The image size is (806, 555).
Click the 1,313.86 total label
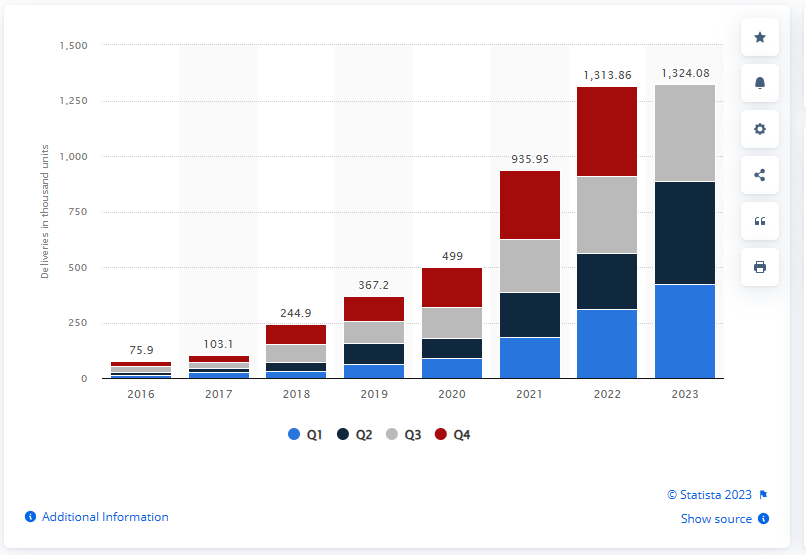point(607,76)
